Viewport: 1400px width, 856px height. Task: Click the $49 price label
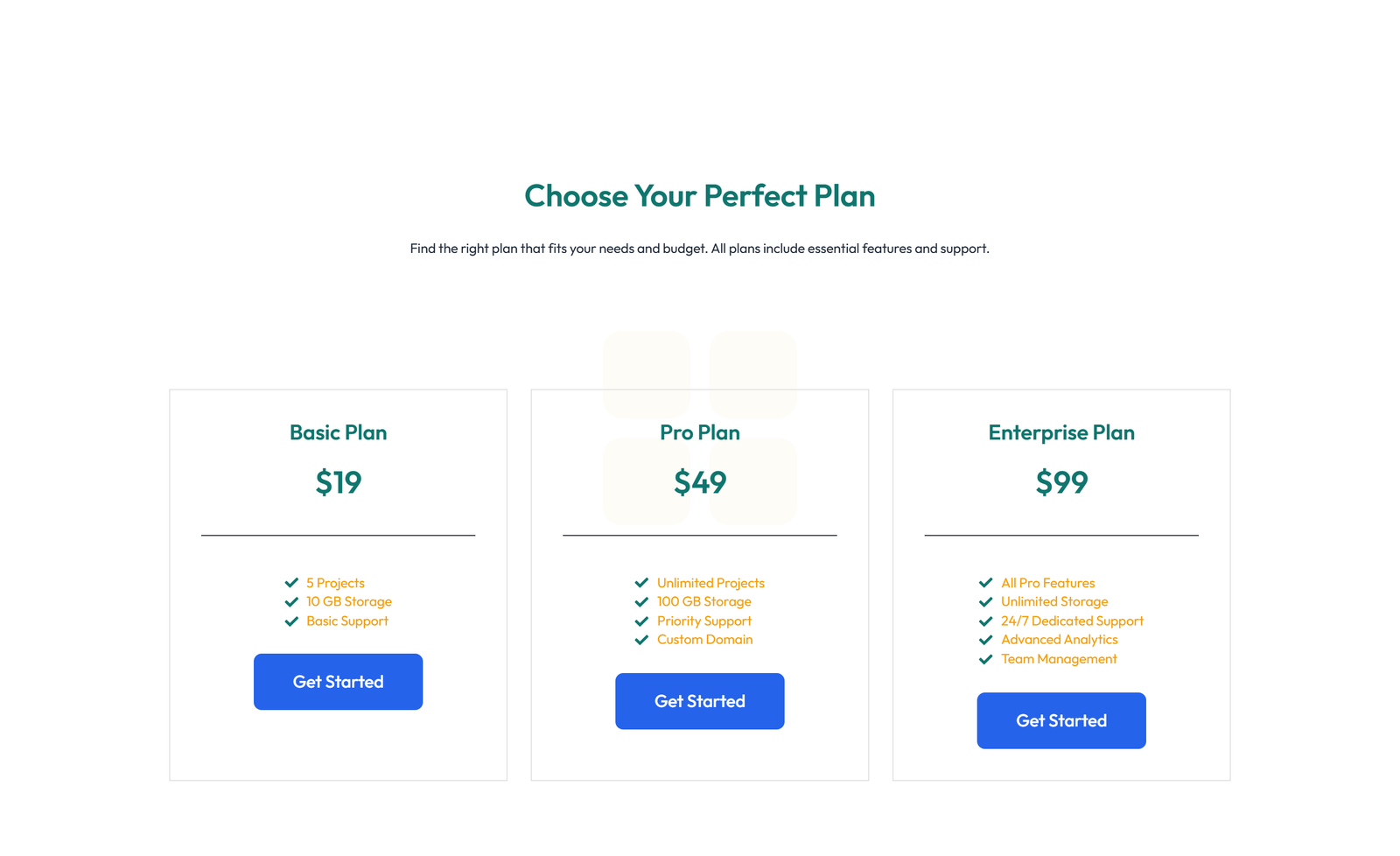(x=699, y=482)
